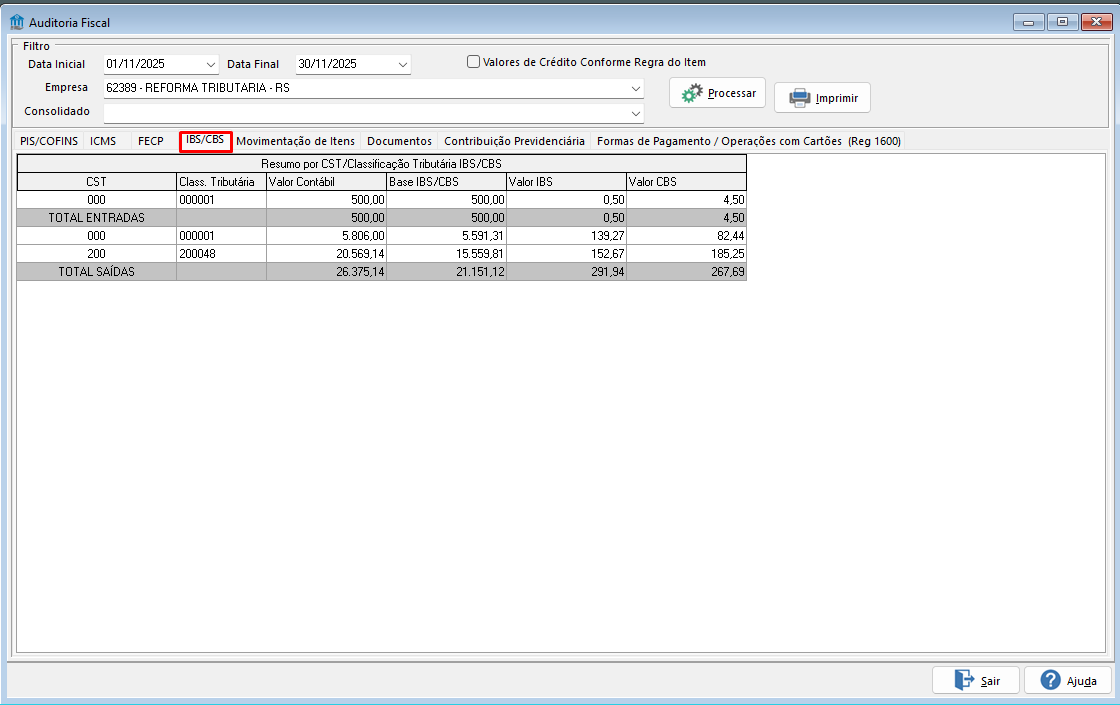The height and width of the screenshot is (705, 1120).
Task: Expand the Empresa combo box
Action: click(635, 89)
